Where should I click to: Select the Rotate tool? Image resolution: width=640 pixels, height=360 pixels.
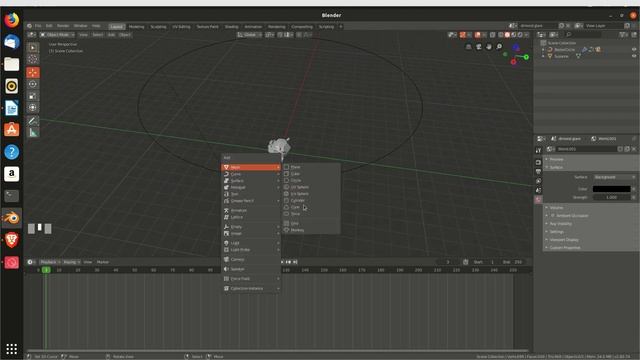pyautogui.click(x=33, y=84)
